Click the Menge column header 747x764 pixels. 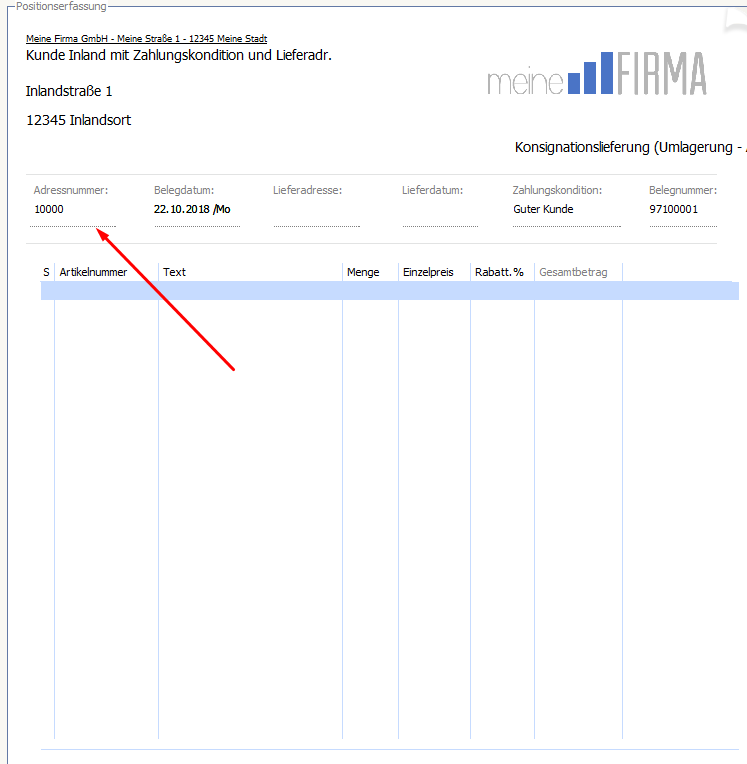click(370, 272)
